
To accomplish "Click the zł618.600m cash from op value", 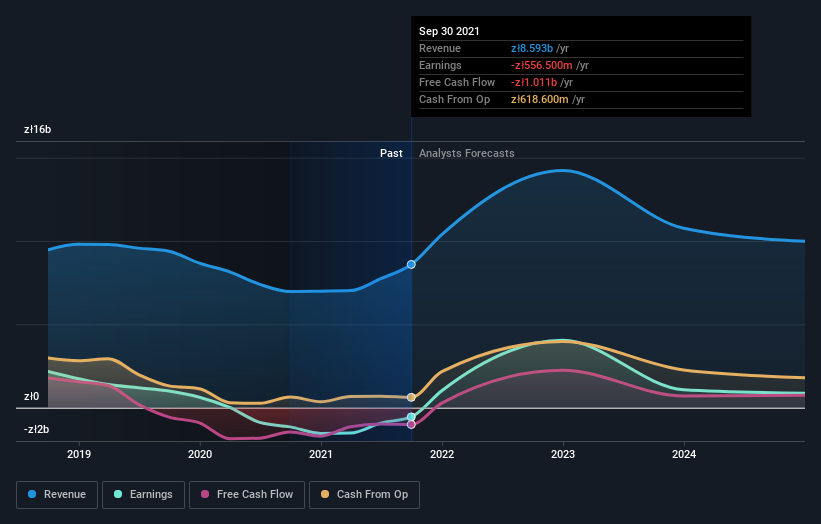I will pyautogui.click(x=540, y=99).
